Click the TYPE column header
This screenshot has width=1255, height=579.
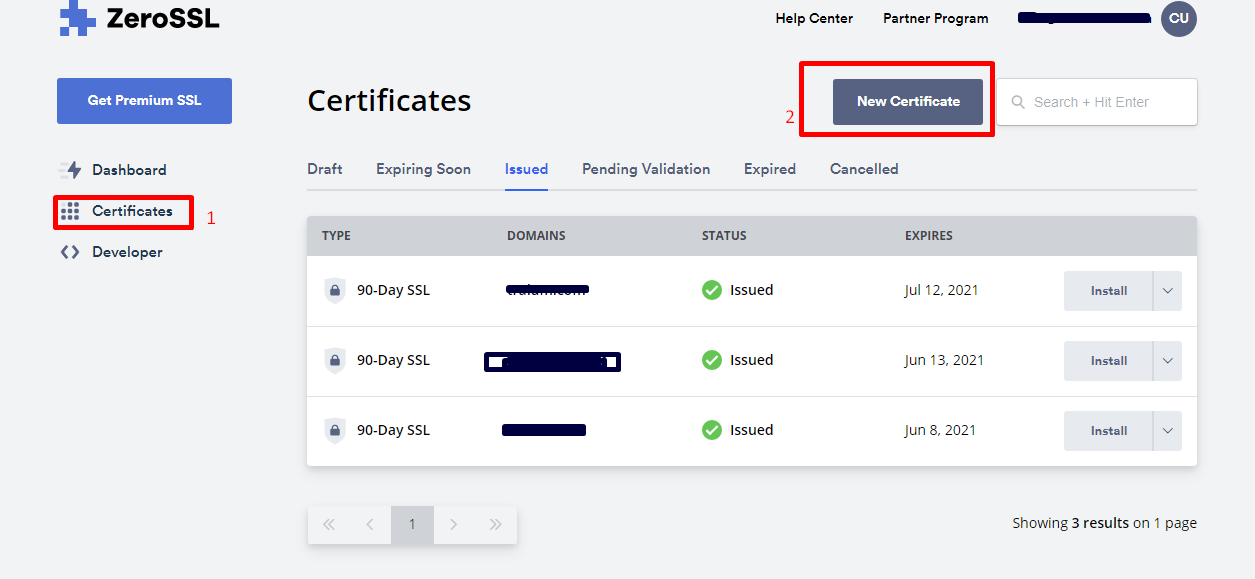tap(336, 236)
